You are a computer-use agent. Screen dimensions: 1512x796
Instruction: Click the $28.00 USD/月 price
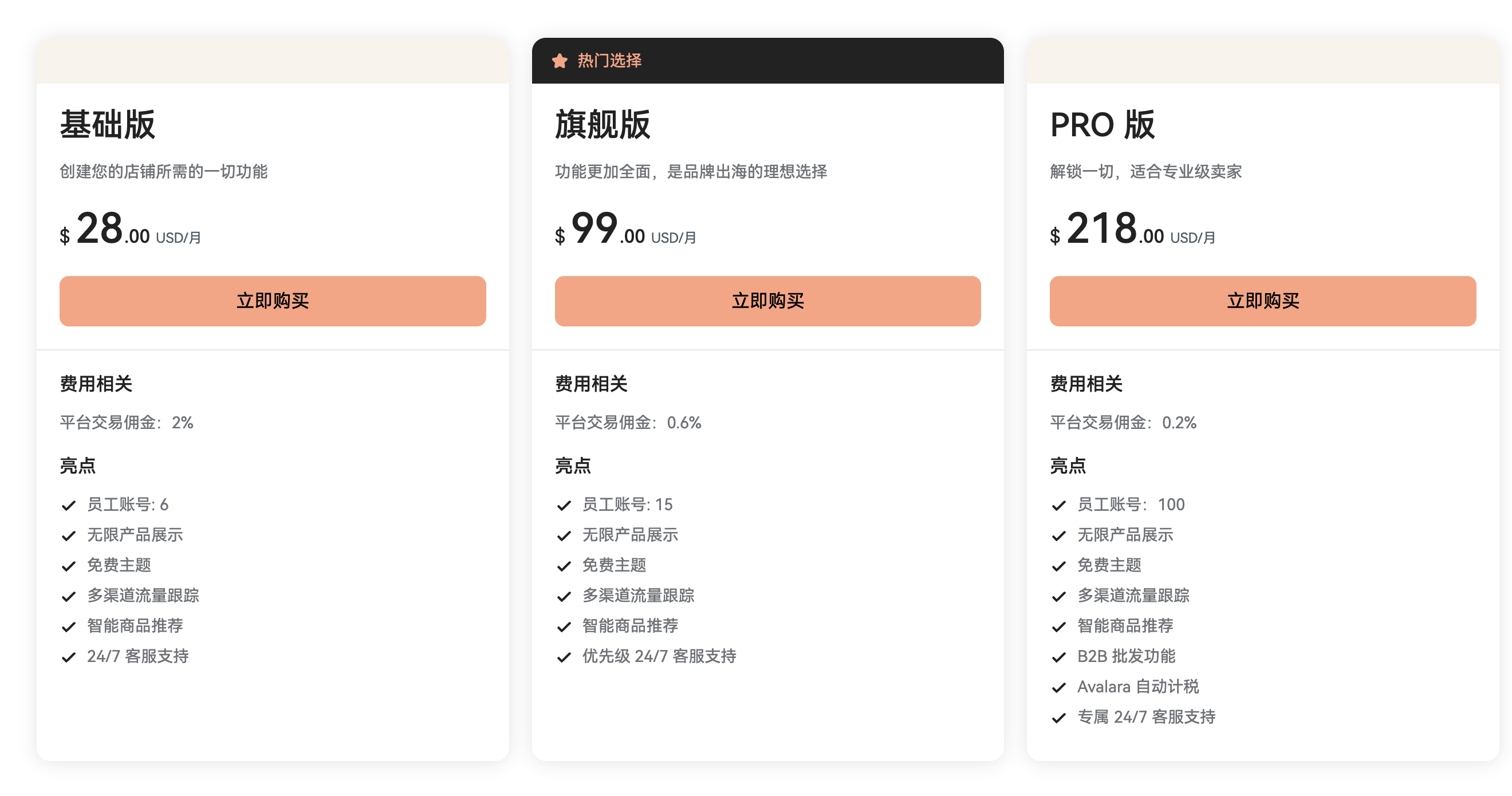point(131,229)
